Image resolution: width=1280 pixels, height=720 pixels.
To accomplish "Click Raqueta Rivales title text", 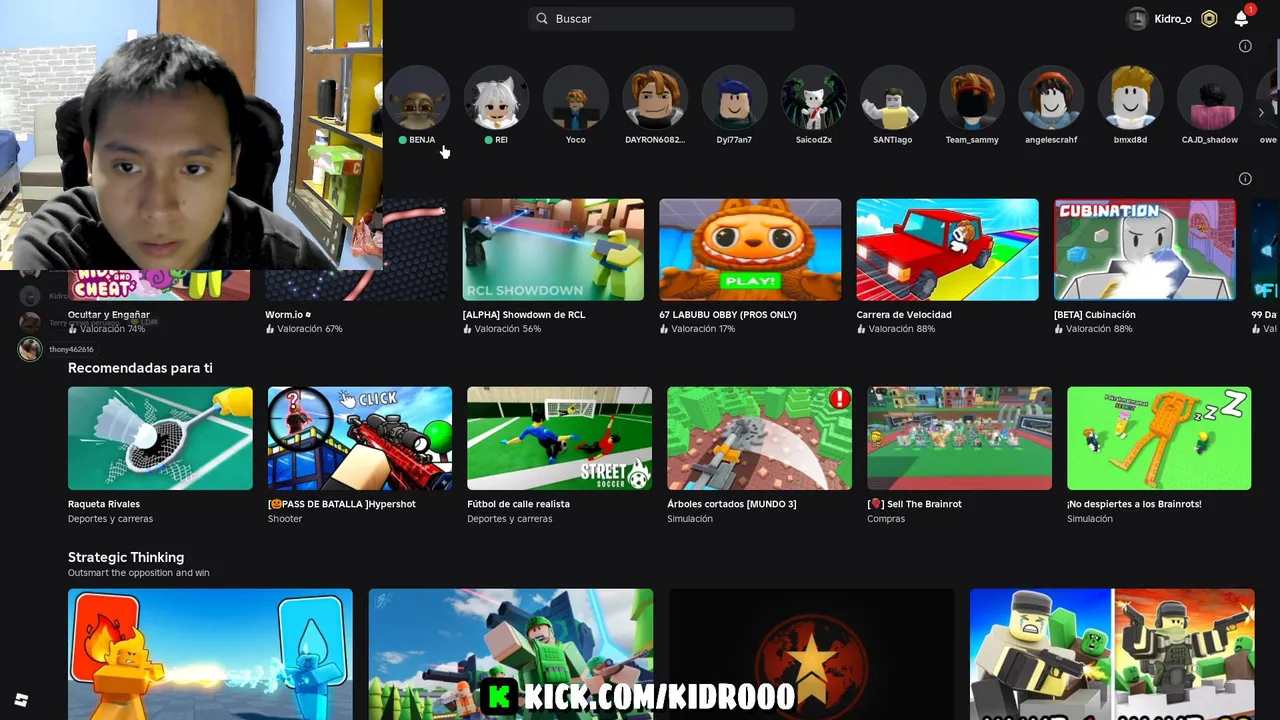I will click(x=104, y=504).
